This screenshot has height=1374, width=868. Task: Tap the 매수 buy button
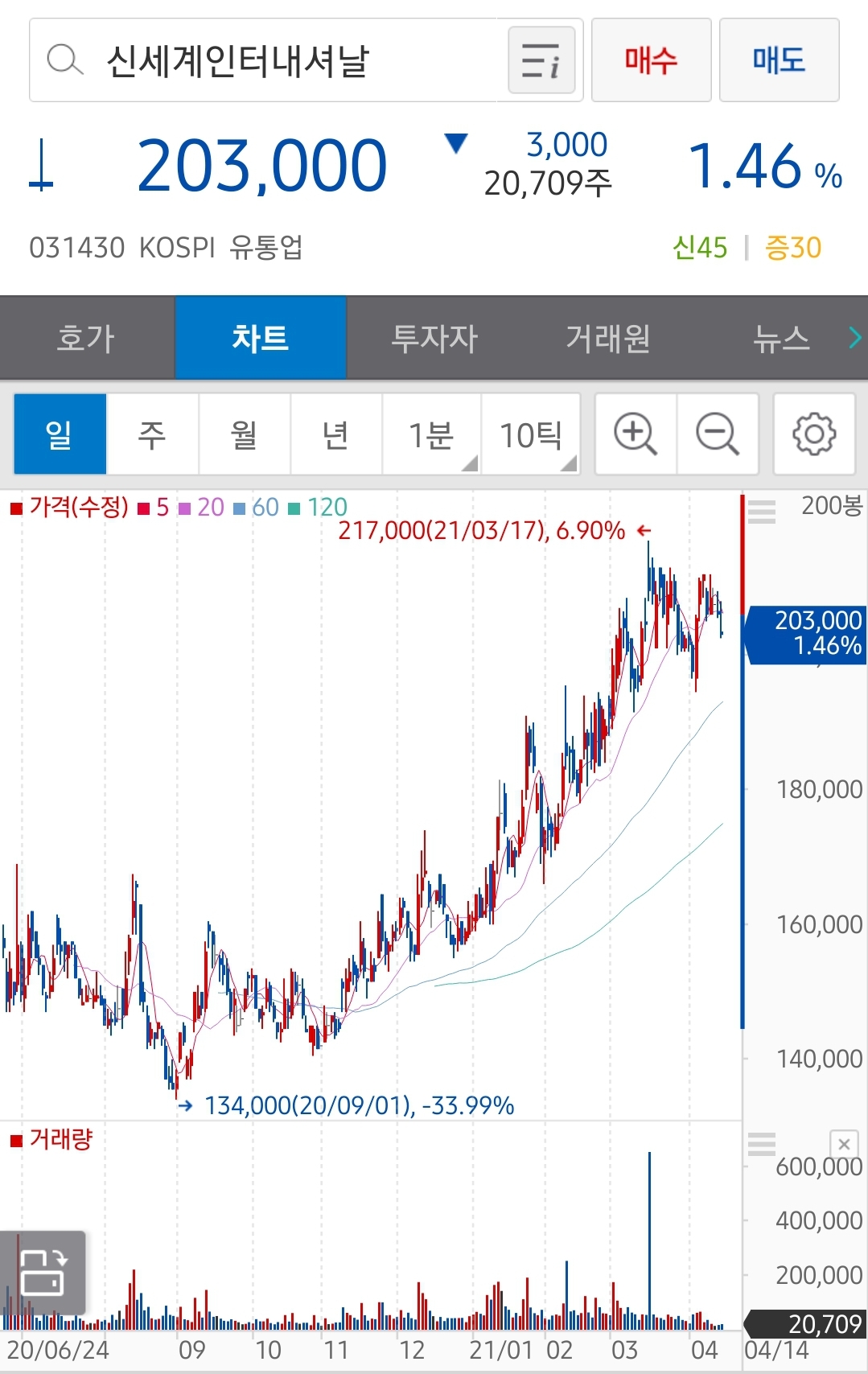(652, 60)
